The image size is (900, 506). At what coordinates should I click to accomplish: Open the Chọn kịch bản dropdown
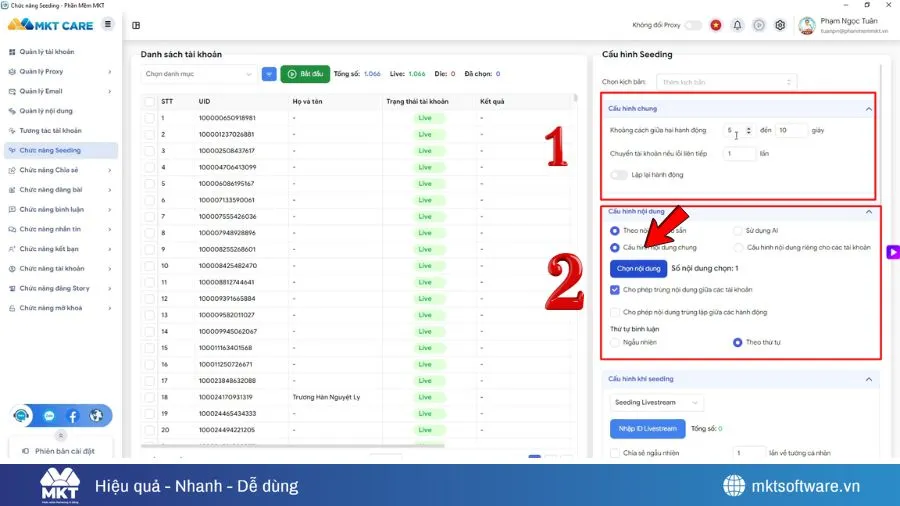(726, 82)
